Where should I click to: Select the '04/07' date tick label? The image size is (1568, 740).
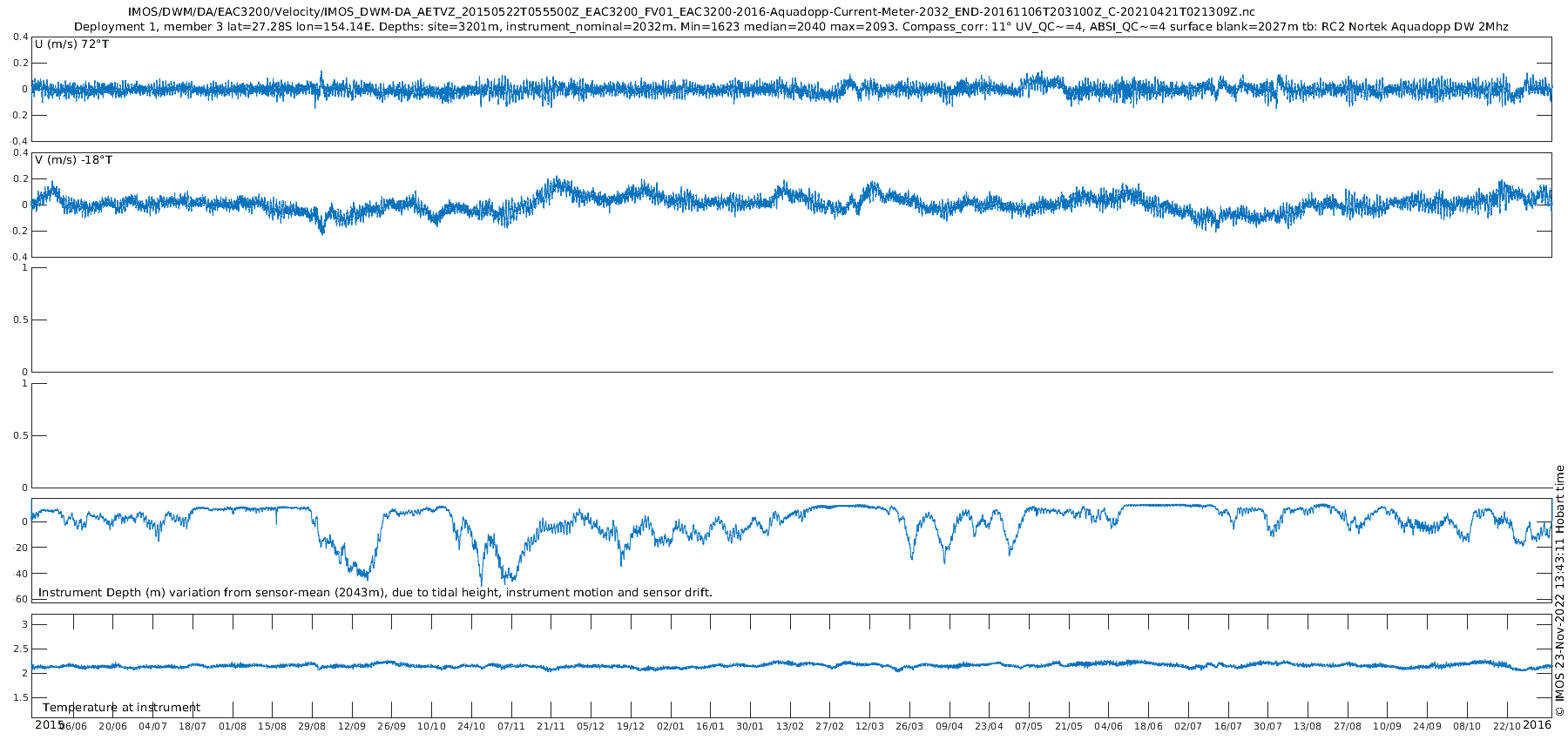click(x=152, y=726)
